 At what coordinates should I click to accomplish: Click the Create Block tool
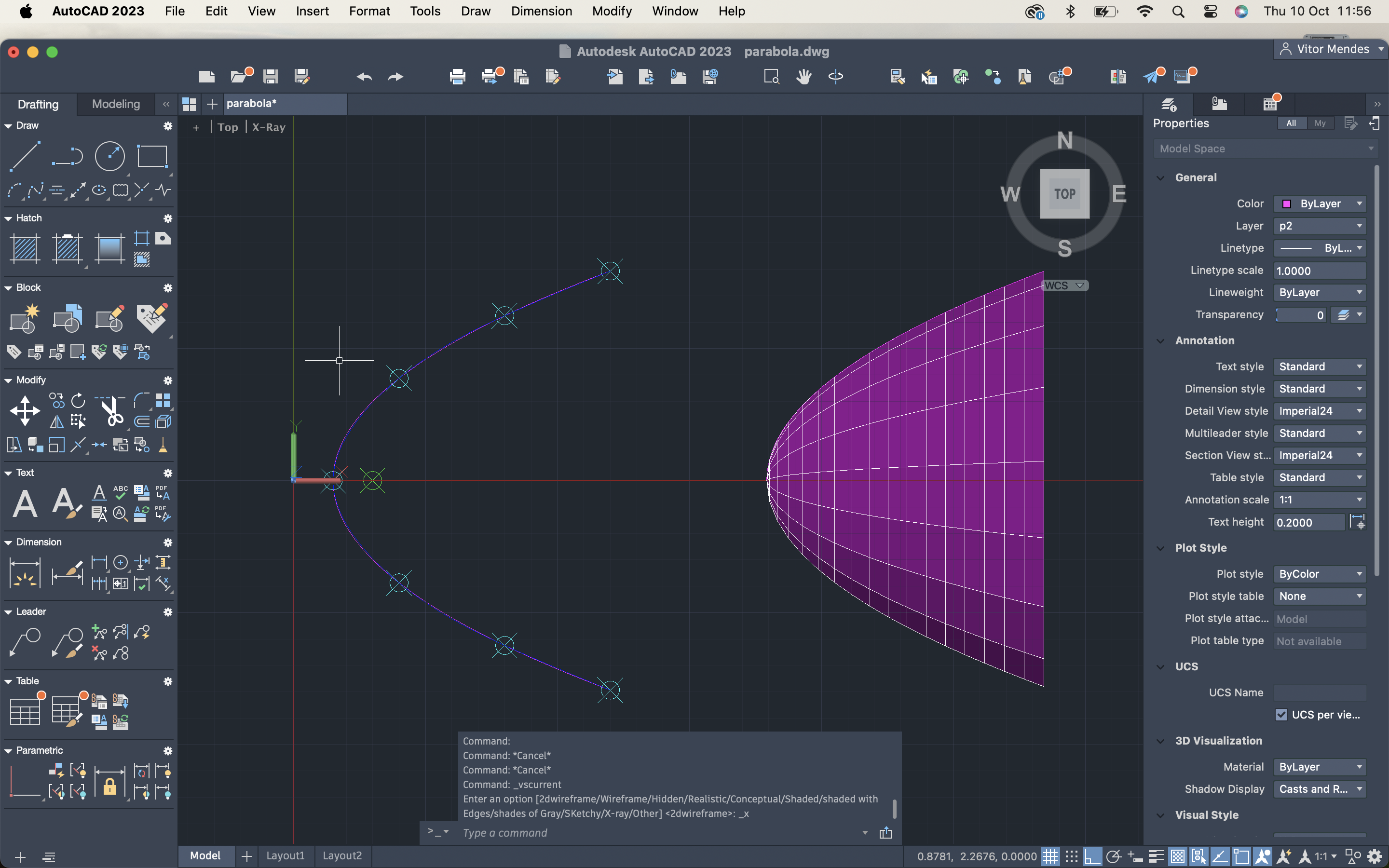coord(25,319)
